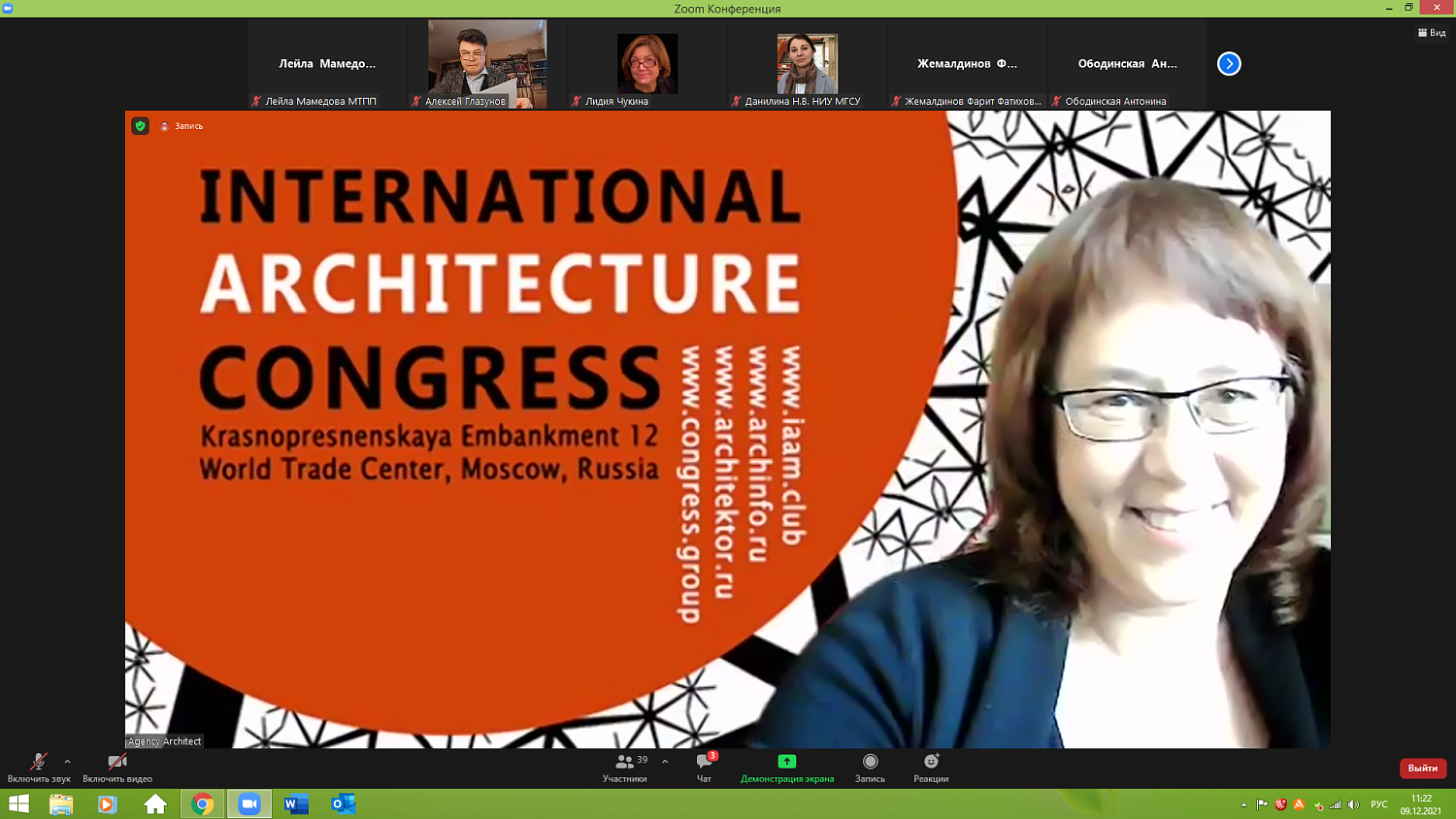Click the Agency Architect speaker name label
Screen dimensions: 1456x819
coord(165,741)
